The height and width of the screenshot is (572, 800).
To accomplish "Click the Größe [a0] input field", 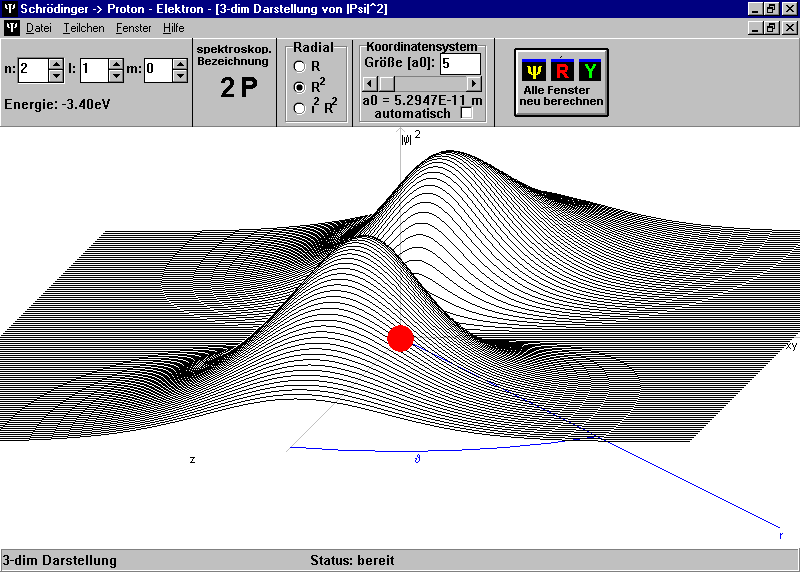I will pos(459,64).
